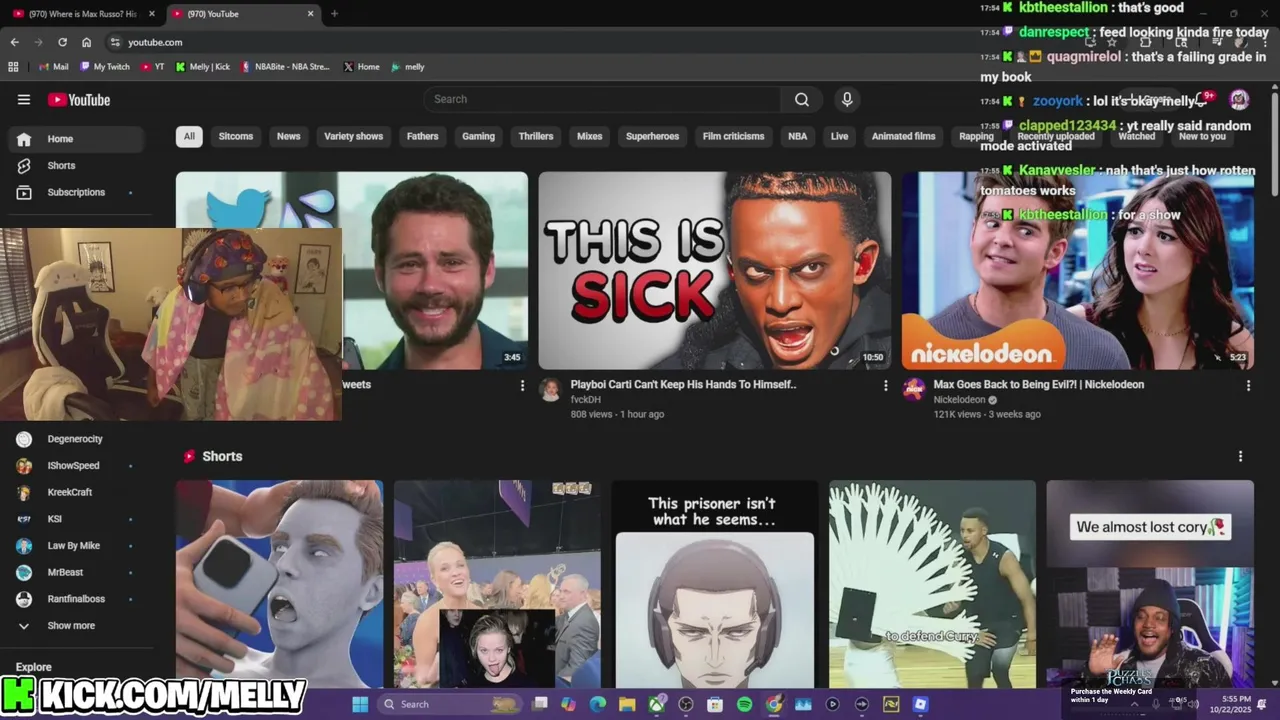Expand Show more subscriptions
1280x720 pixels.
71,626
